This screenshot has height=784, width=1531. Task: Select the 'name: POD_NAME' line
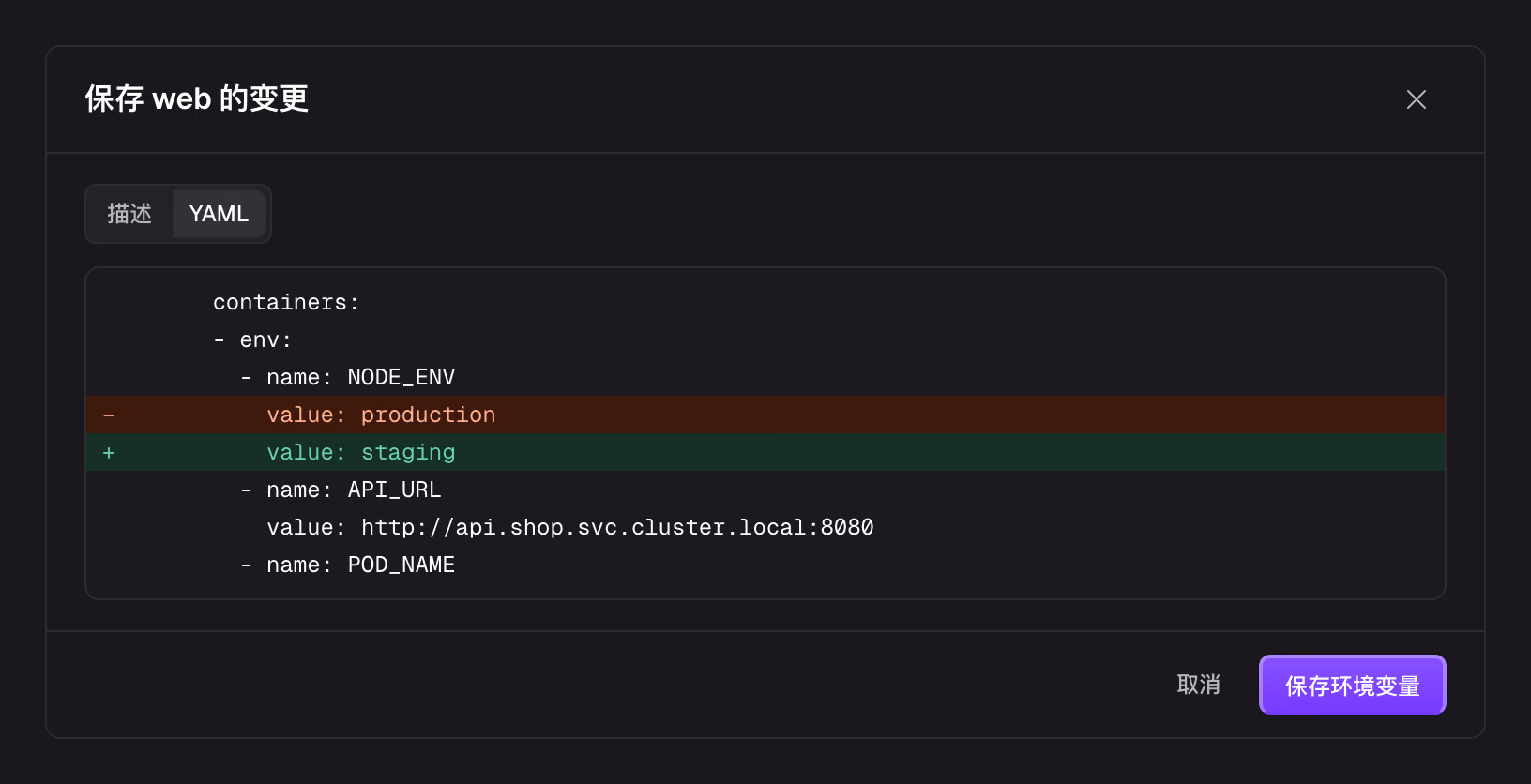[x=765, y=565]
